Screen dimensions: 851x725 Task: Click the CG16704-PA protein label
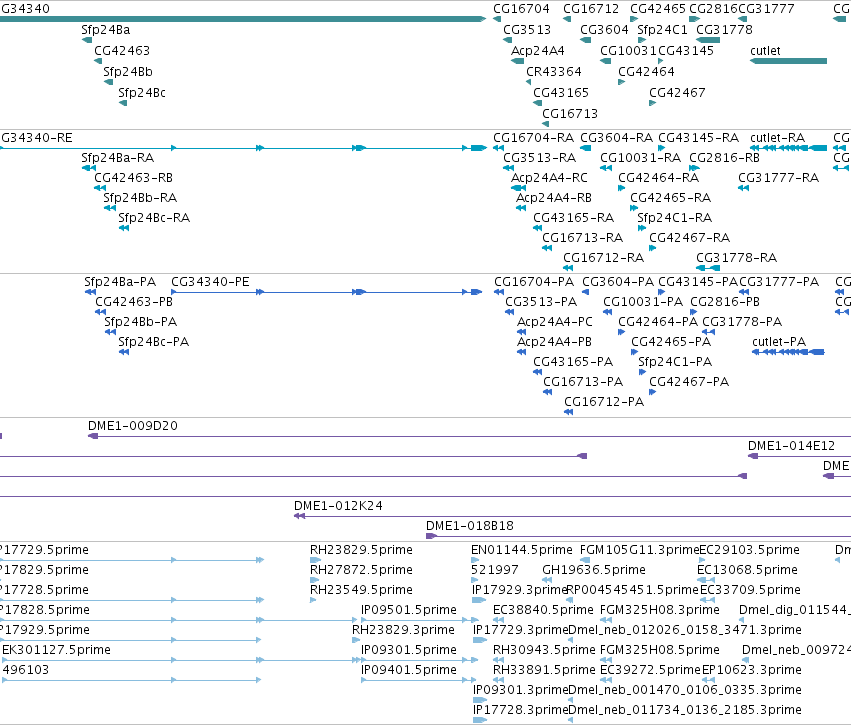click(534, 282)
